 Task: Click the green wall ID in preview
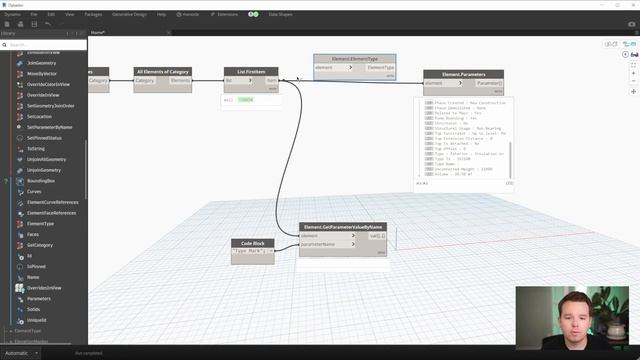point(245,100)
